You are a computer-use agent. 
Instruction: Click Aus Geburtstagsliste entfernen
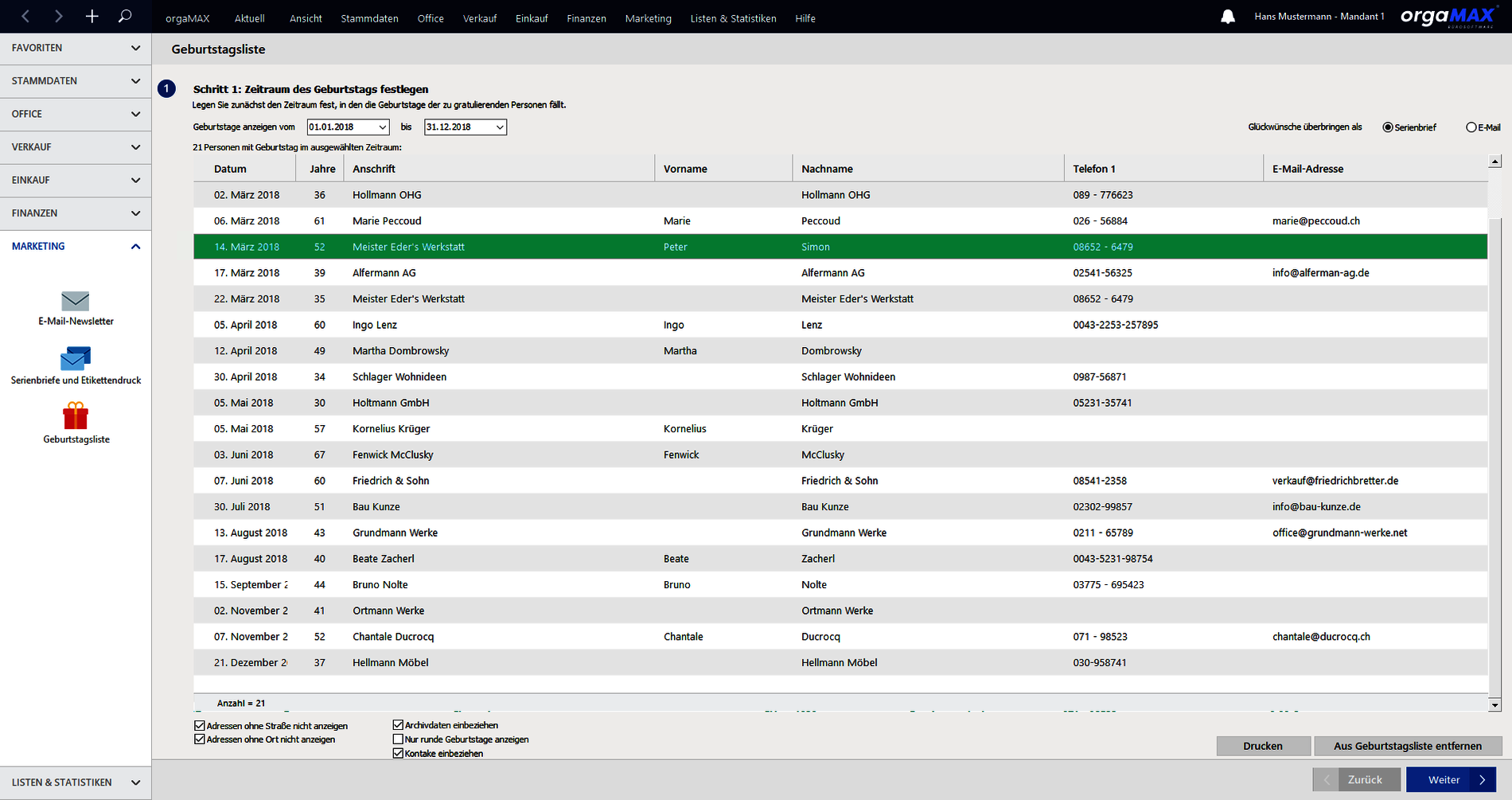(1408, 746)
